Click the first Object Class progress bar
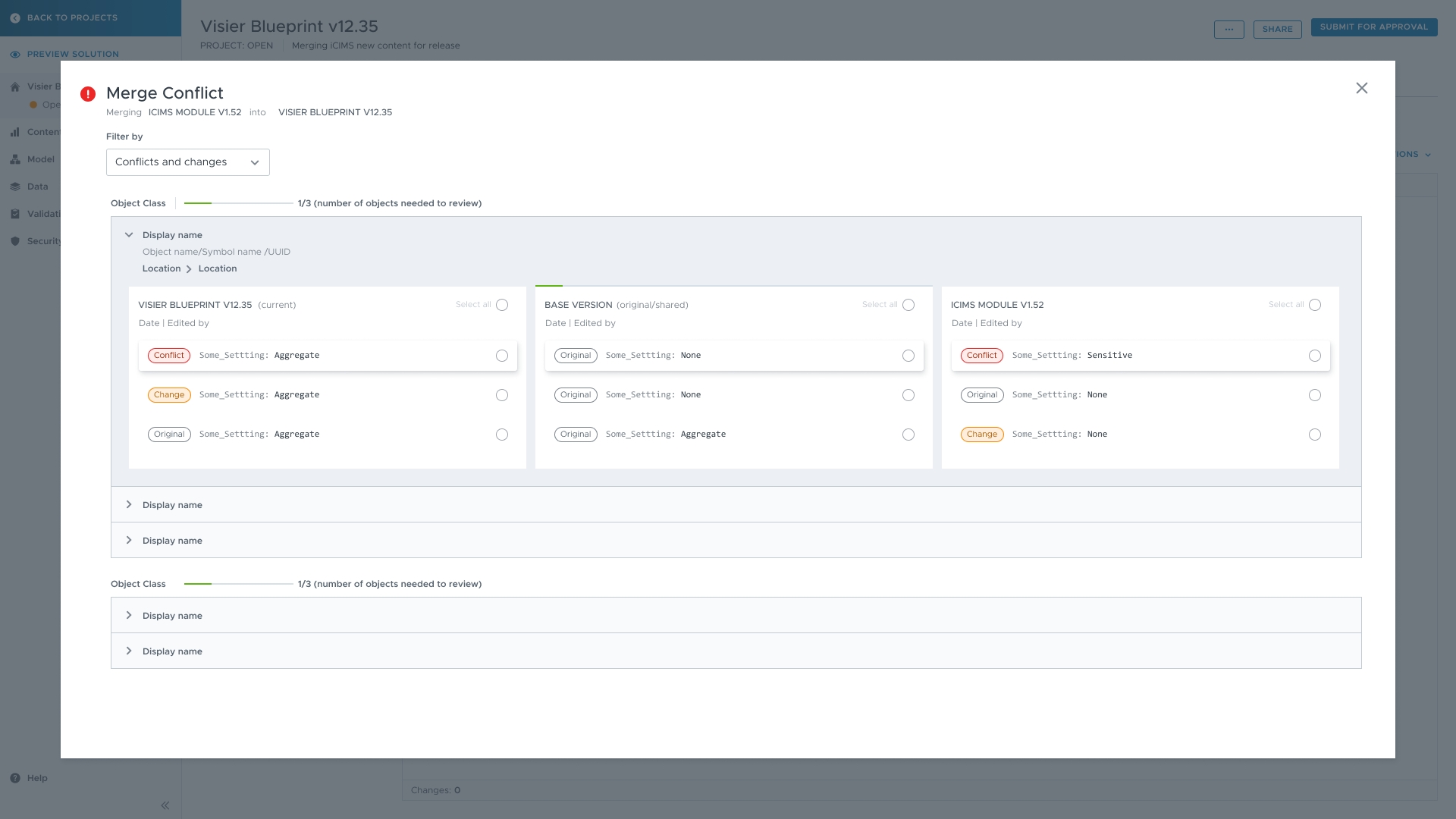 pyautogui.click(x=238, y=203)
